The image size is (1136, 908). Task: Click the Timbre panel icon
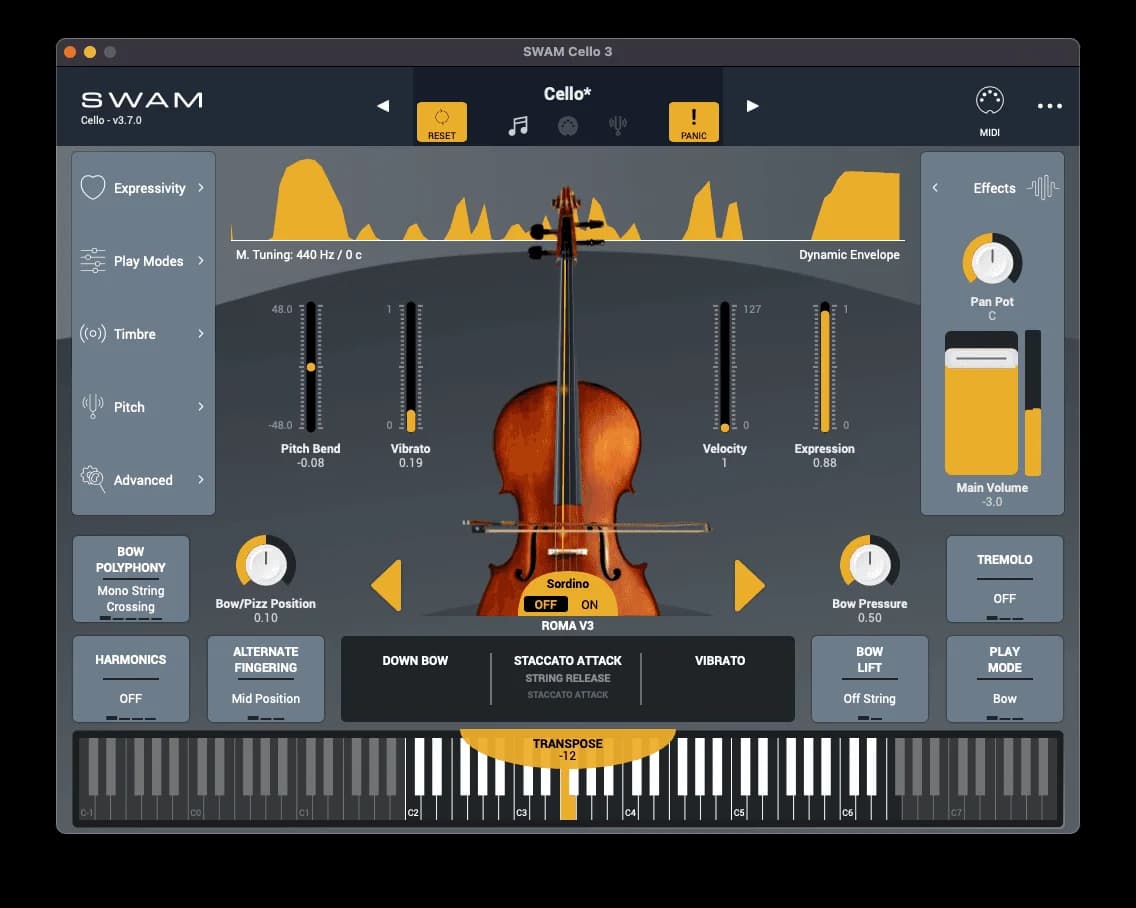tap(91, 334)
